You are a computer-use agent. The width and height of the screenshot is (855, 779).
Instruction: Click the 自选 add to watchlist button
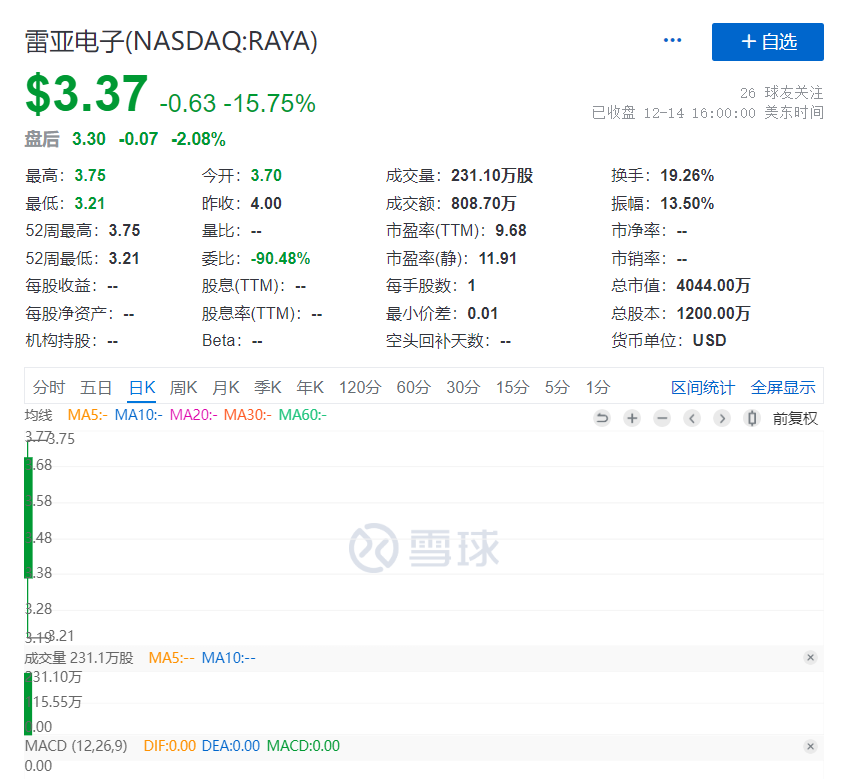[x=767, y=42]
